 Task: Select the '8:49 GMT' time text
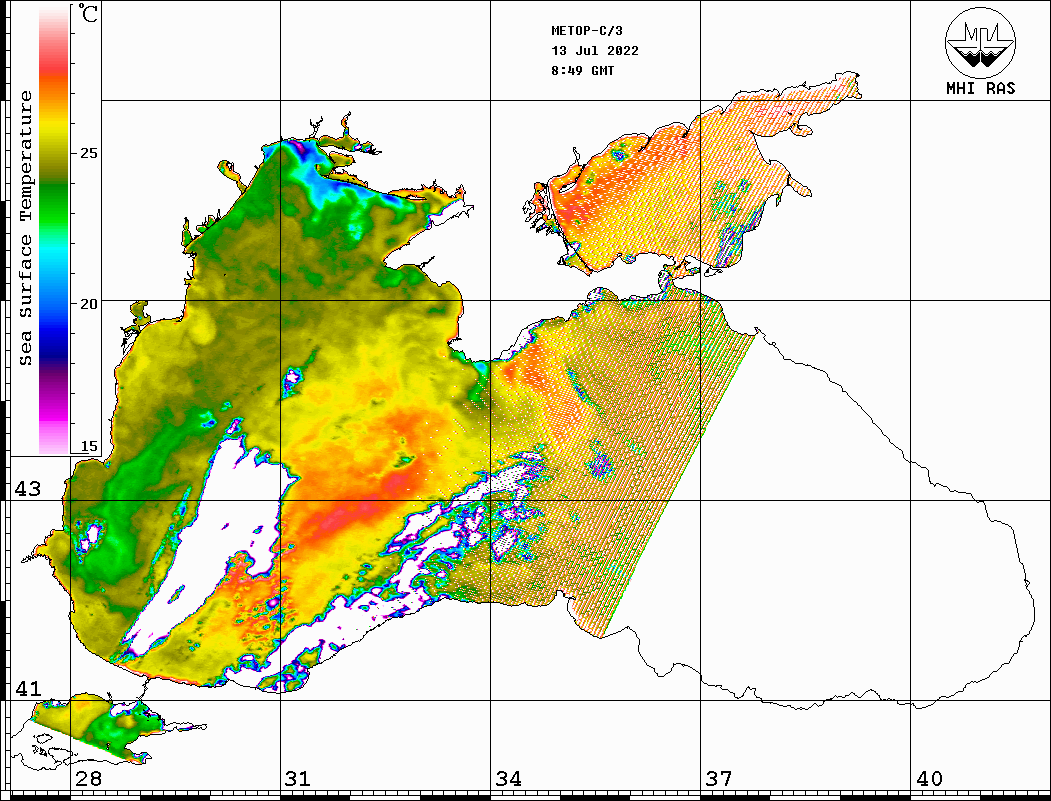point(582,70)
